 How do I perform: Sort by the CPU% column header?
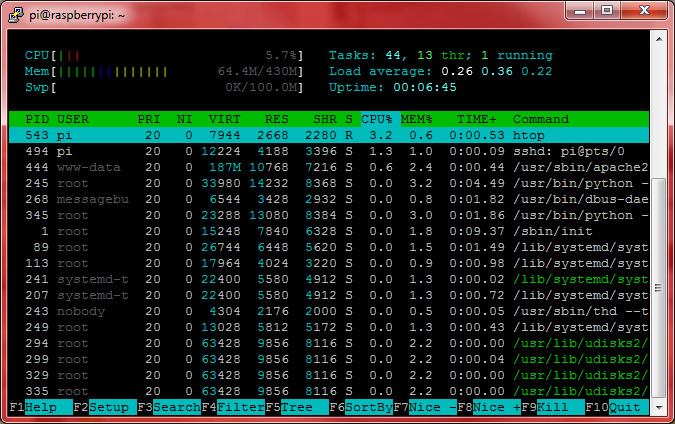(x=377, y=119)
